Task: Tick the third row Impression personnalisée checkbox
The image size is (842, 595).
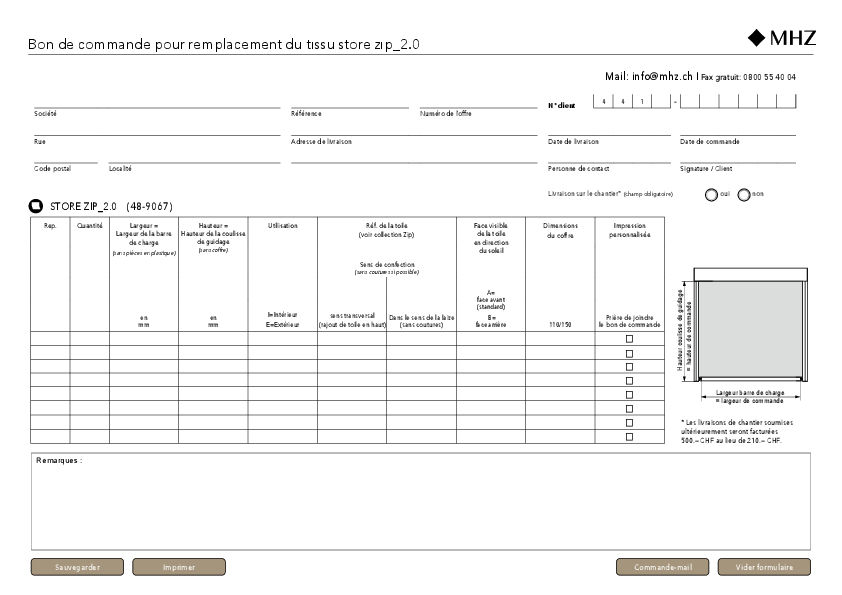Action: point(629,367)
